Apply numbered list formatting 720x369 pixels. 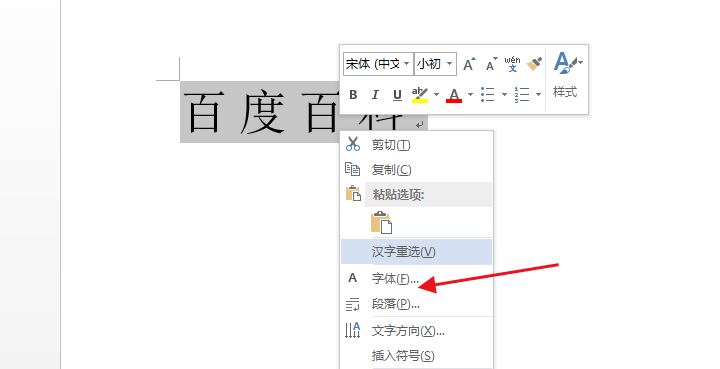522,95
